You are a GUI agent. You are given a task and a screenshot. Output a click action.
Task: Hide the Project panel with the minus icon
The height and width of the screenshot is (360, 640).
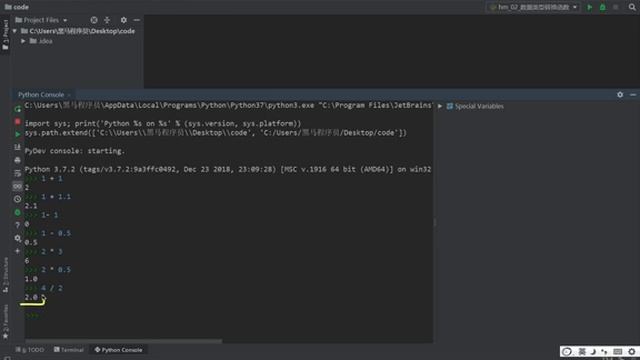(x=137, y=20)
